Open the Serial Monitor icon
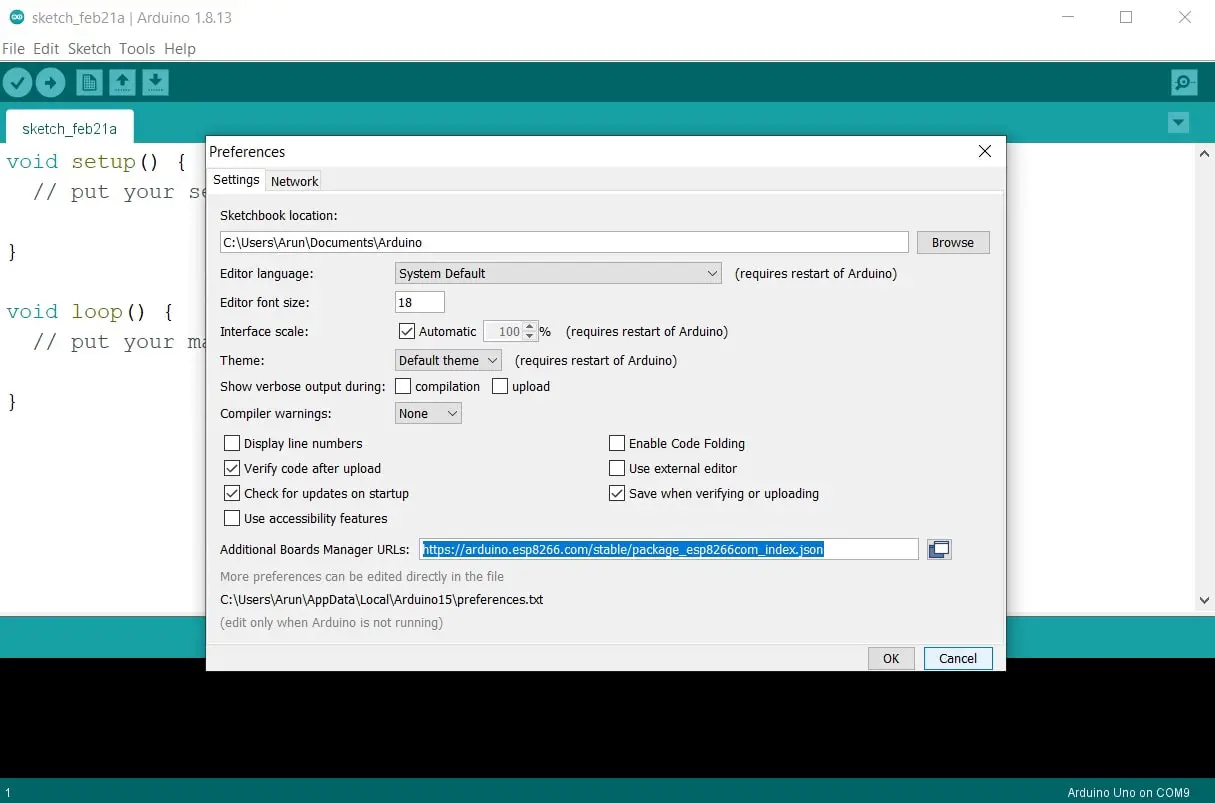 tap(1184, 82)
